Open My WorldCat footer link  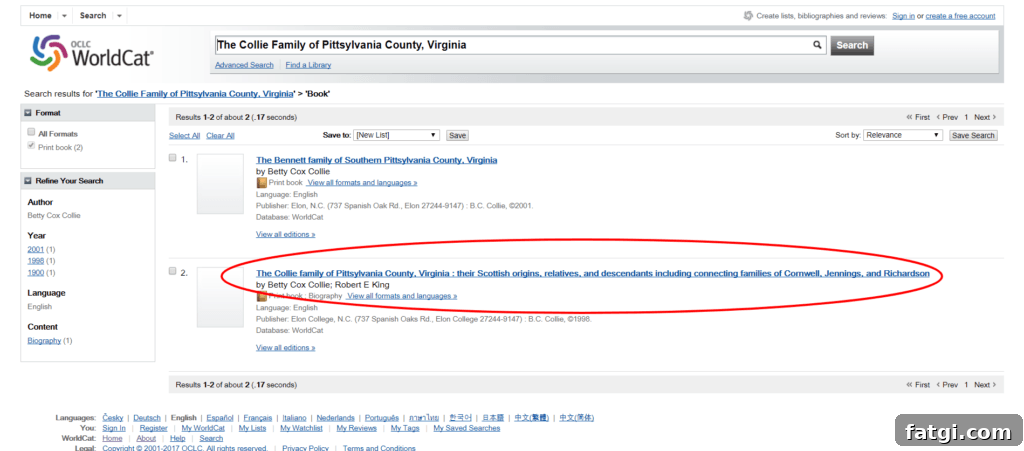point(203,429)
